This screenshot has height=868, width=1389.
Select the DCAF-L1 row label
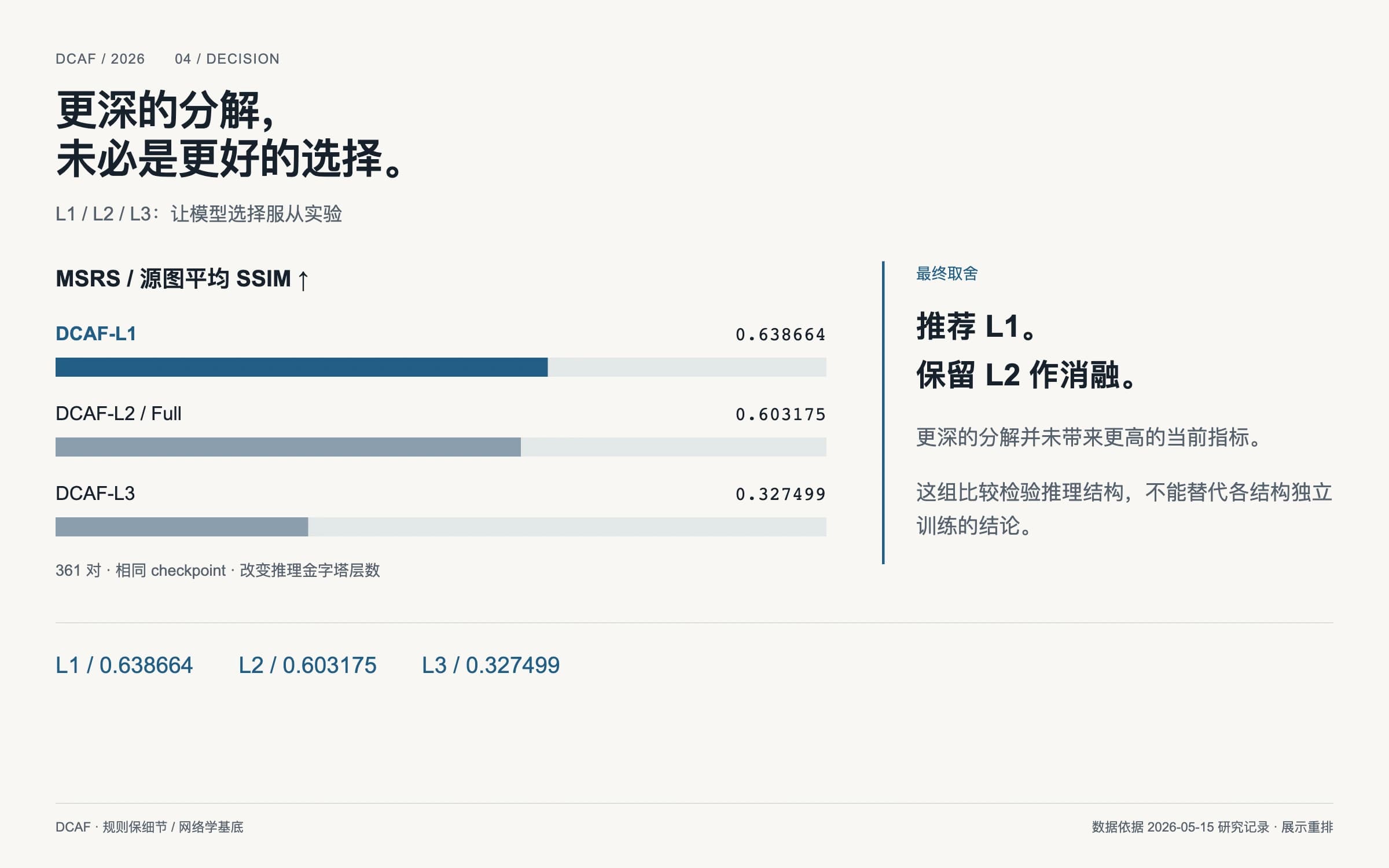pos(96,334)
